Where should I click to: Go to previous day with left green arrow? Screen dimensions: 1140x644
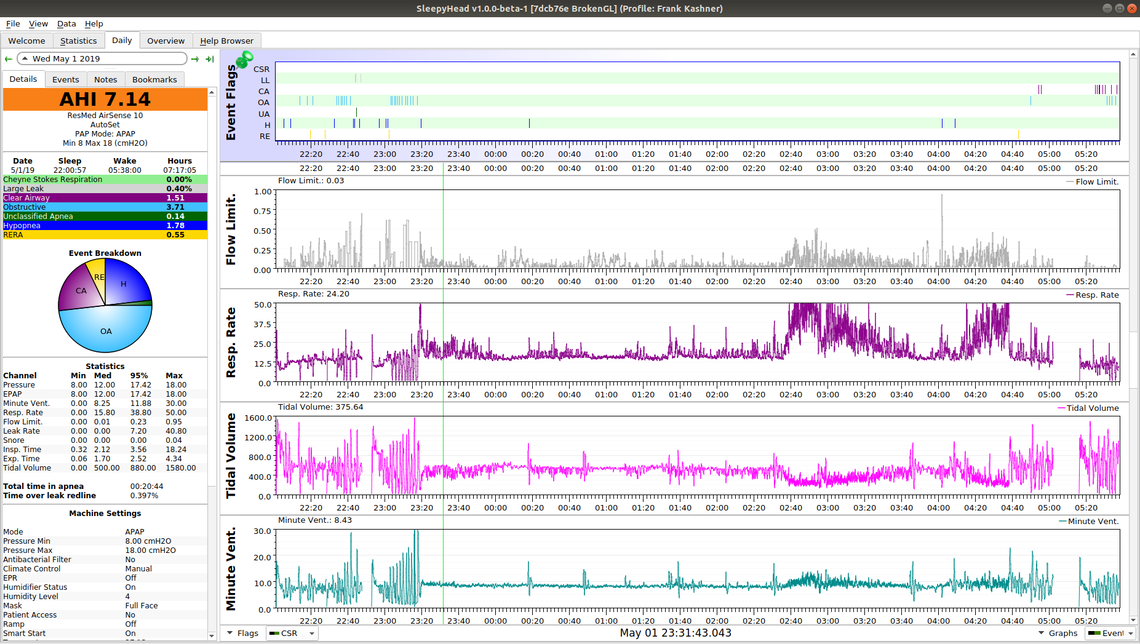click(x=8, y=59)
